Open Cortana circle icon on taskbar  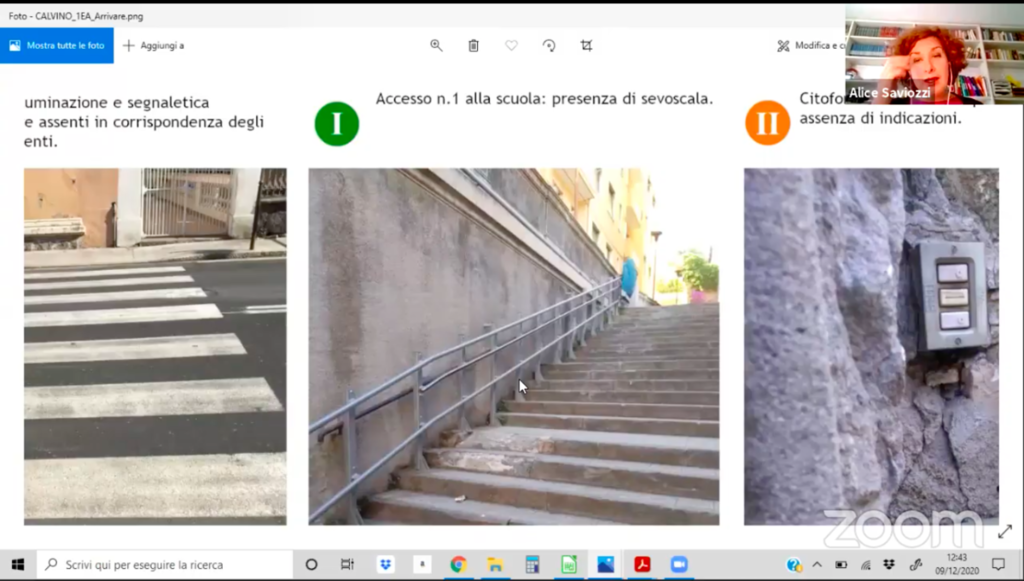coord(311,564)
